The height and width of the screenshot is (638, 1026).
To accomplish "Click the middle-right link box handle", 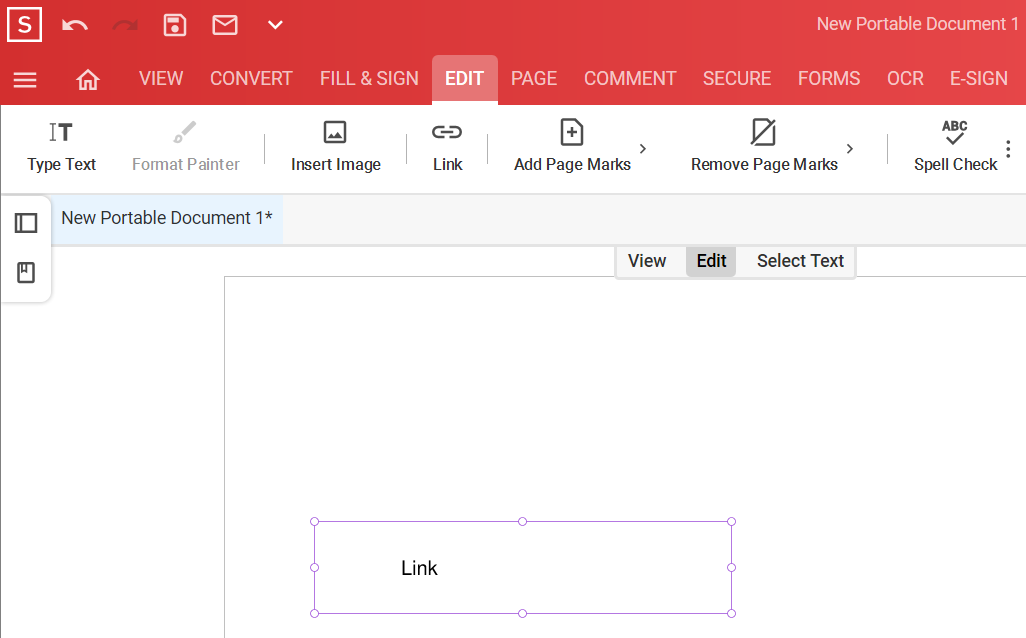I will (x=732, y=567).
